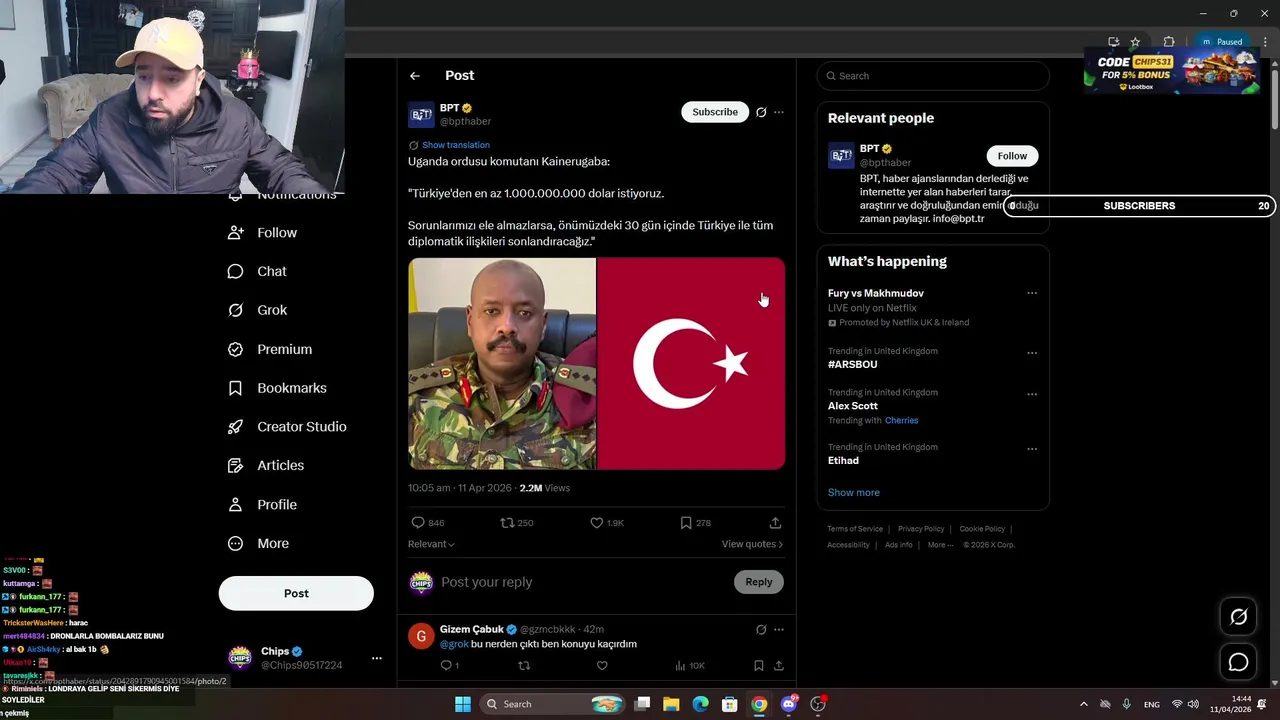
Task: Open more options on Gizem Çabuk reply
Action: (779, 630)
